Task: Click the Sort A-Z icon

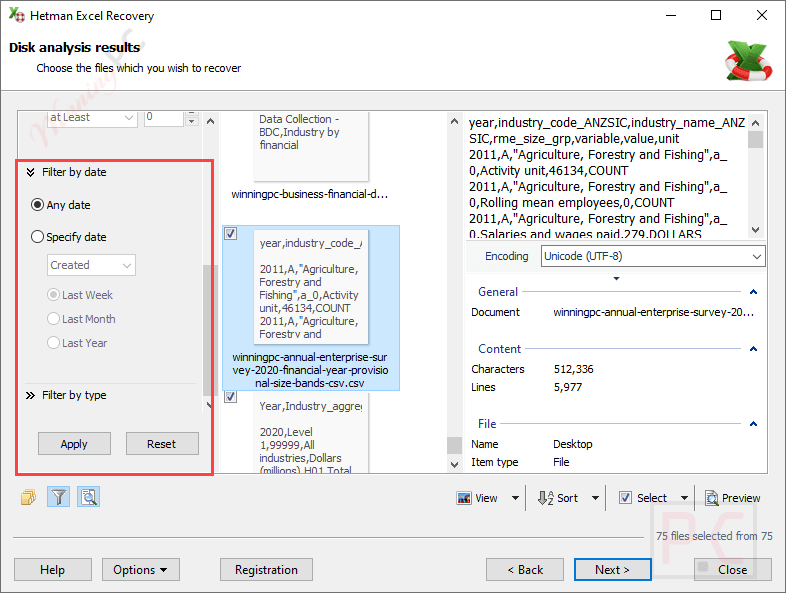Action: (545, 498)
